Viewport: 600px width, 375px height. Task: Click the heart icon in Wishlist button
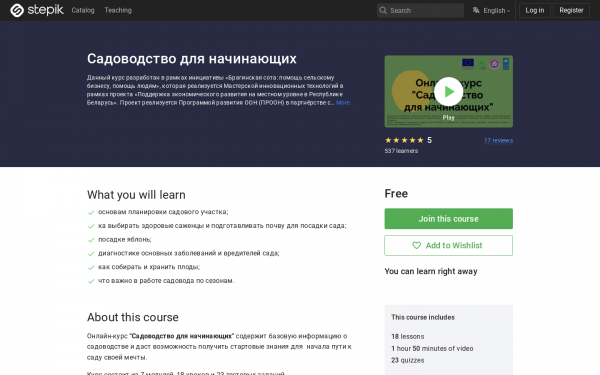click(416, 245)
